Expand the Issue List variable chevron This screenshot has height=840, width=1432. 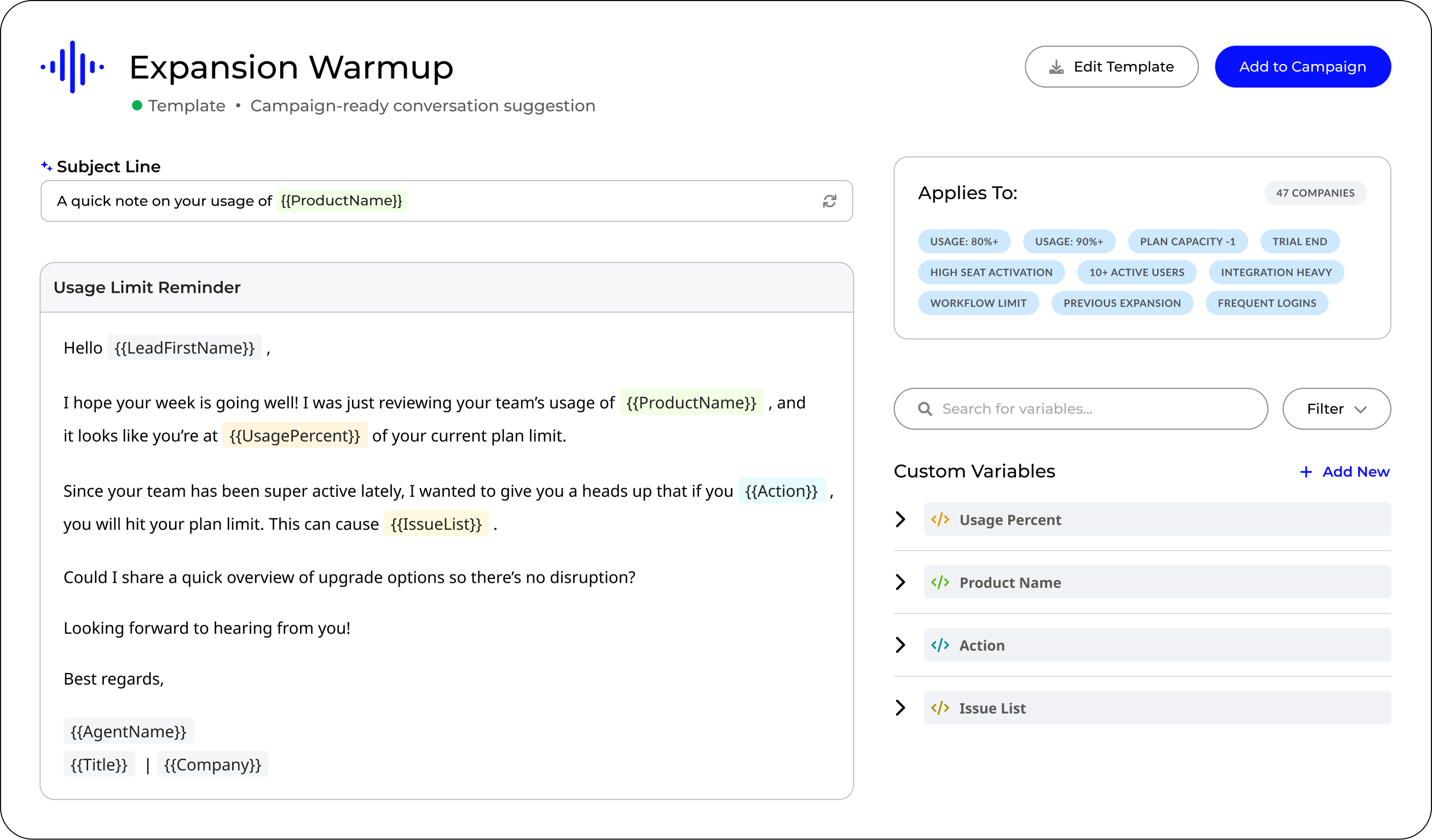pyautogui.click(x=900, y=708)
